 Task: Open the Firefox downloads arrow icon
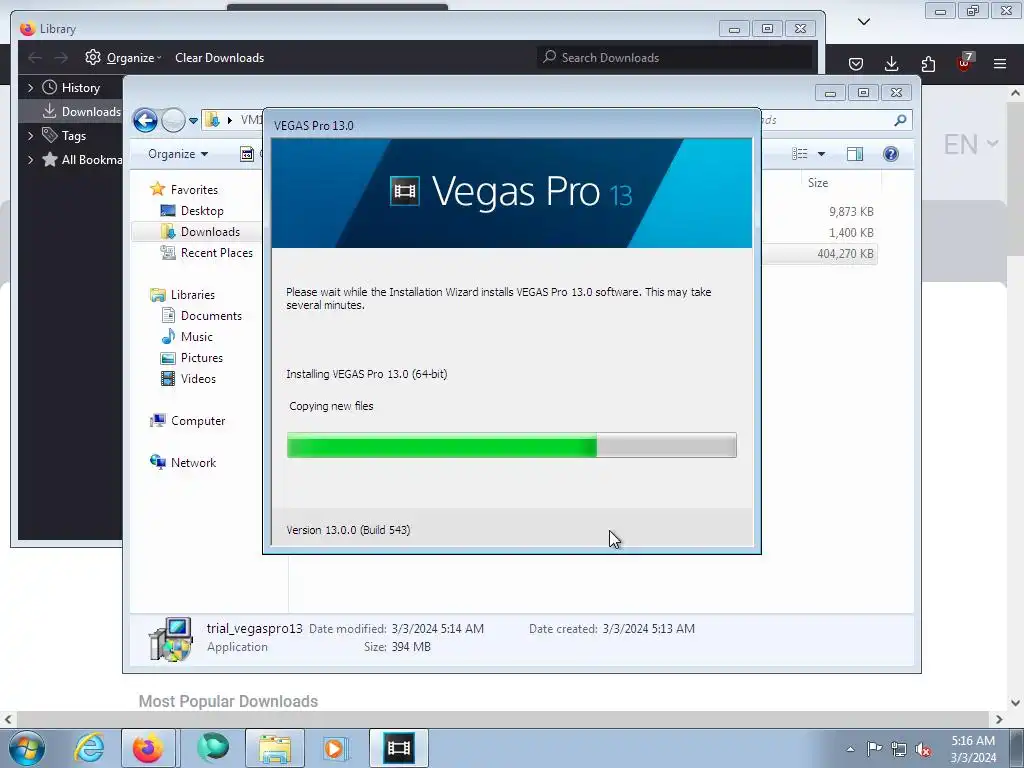coord(891,64)
